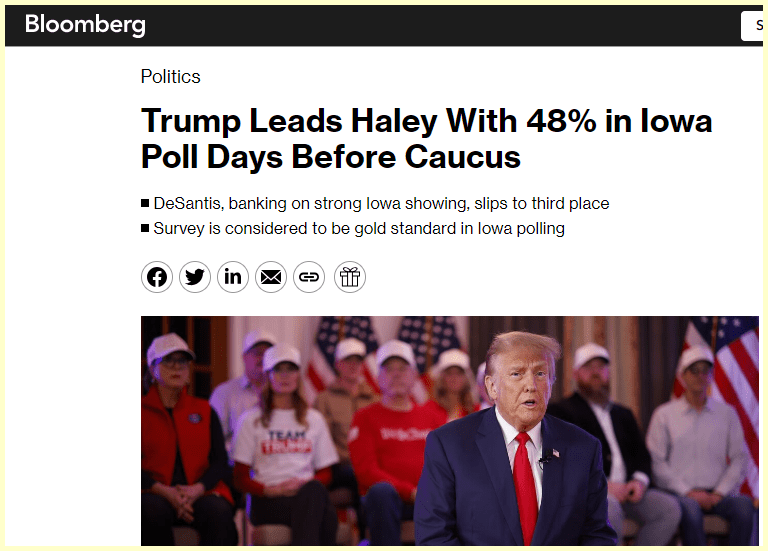Share the article on Twitter
The height and width of the screenshot is (551, 768).
tap(195, 277)
